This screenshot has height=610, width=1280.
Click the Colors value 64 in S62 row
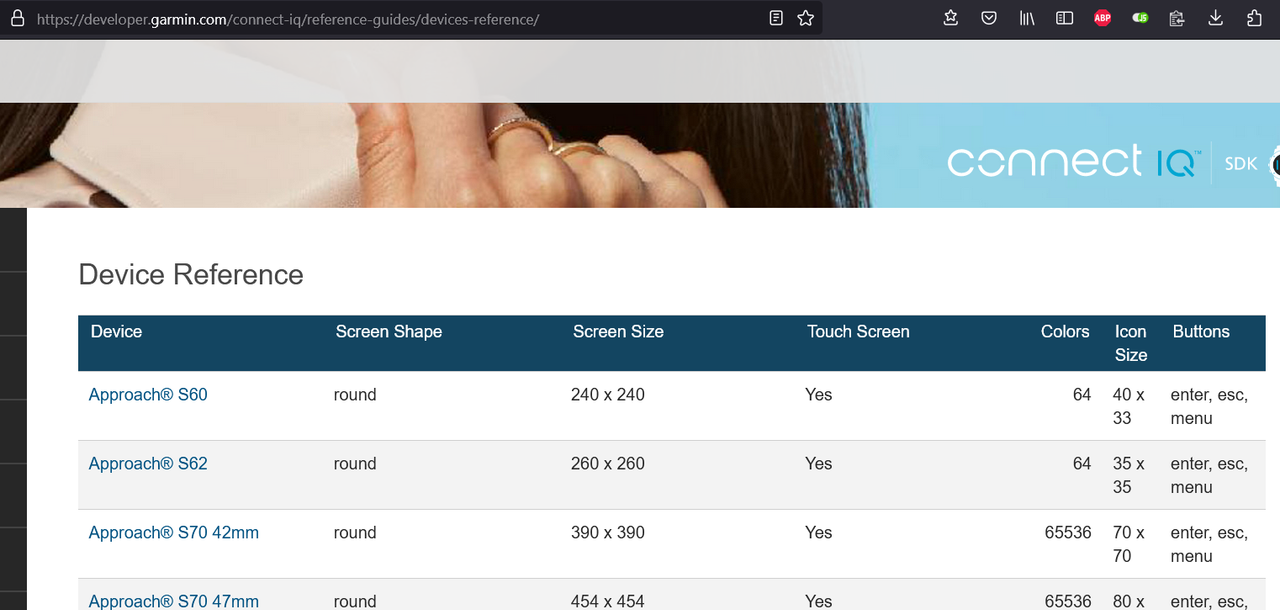coord(1082,464)
